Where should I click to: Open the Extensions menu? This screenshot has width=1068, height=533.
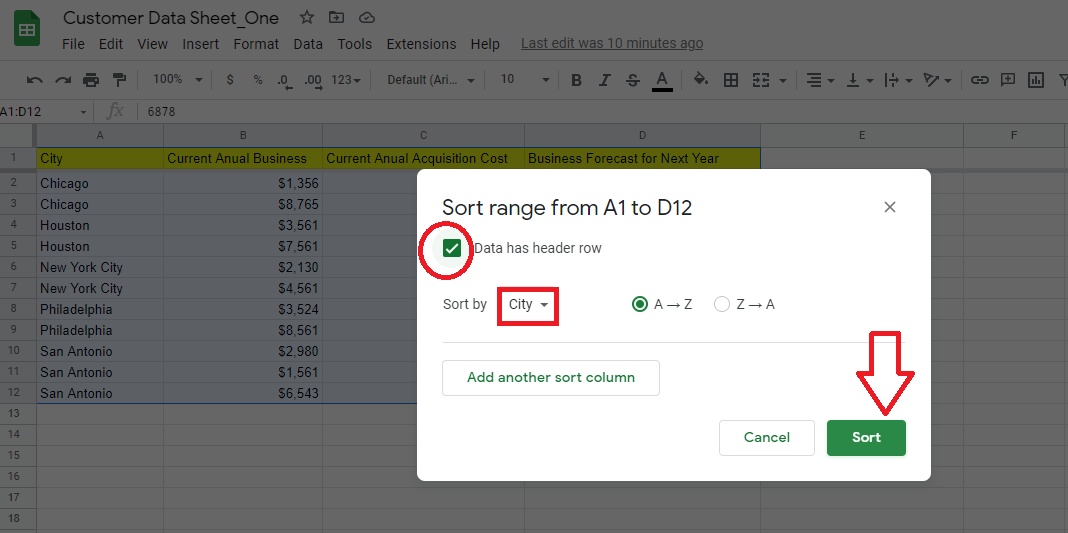(x=421, y=44)
